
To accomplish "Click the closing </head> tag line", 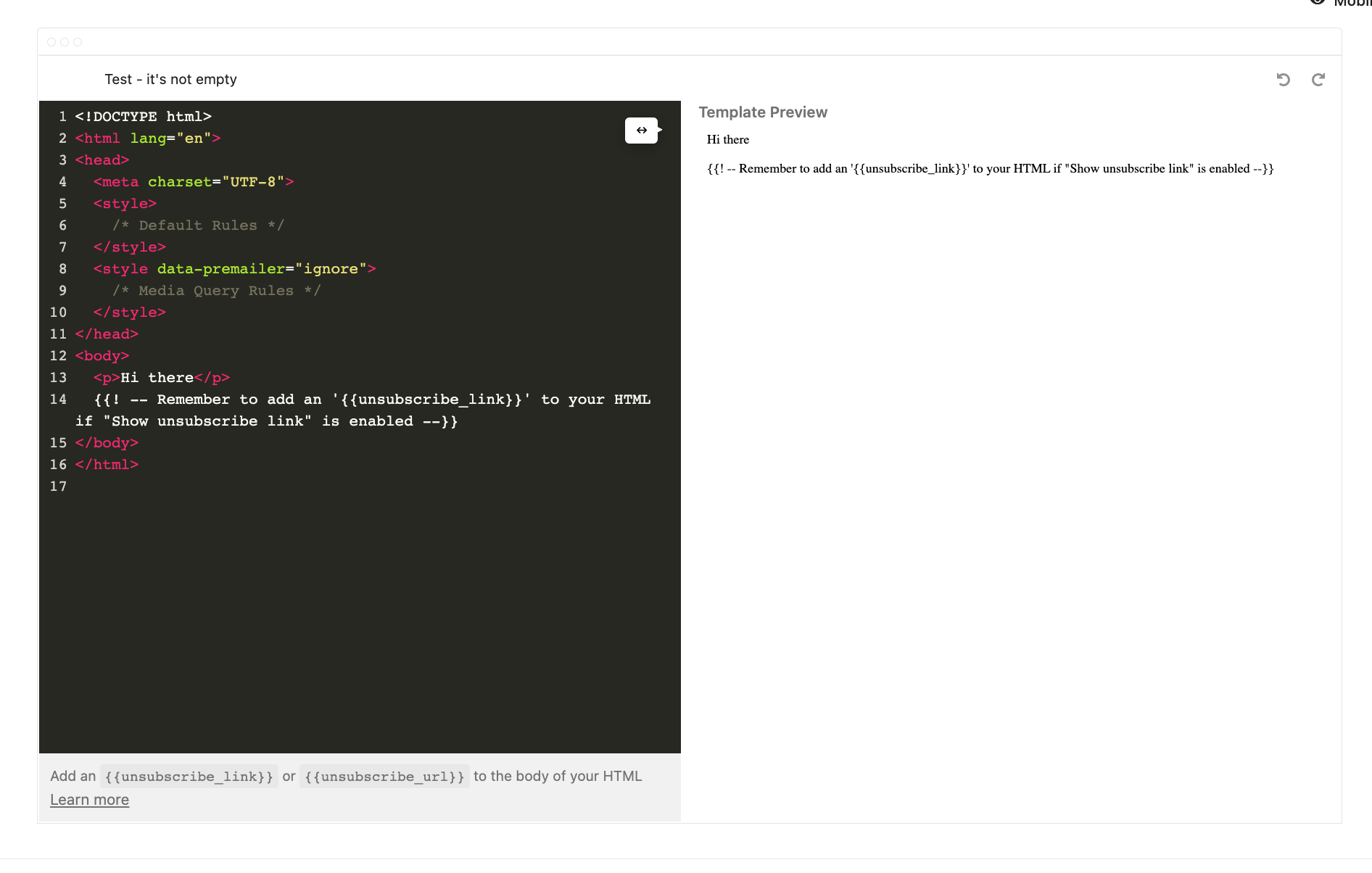I will coord(107,334).
